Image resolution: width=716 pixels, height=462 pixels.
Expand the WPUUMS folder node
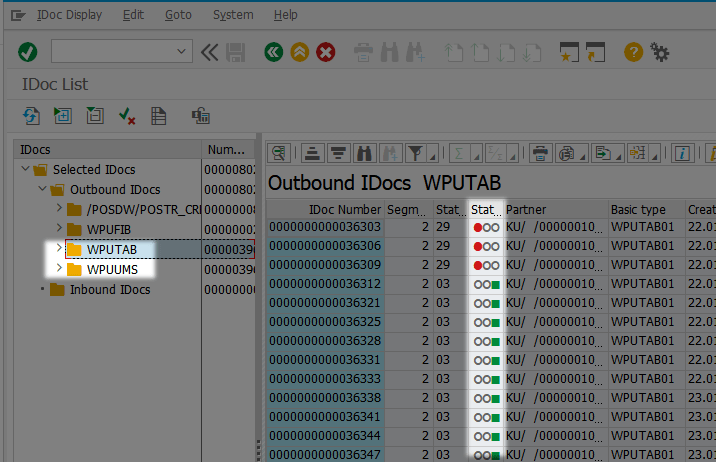coord(59,269)
